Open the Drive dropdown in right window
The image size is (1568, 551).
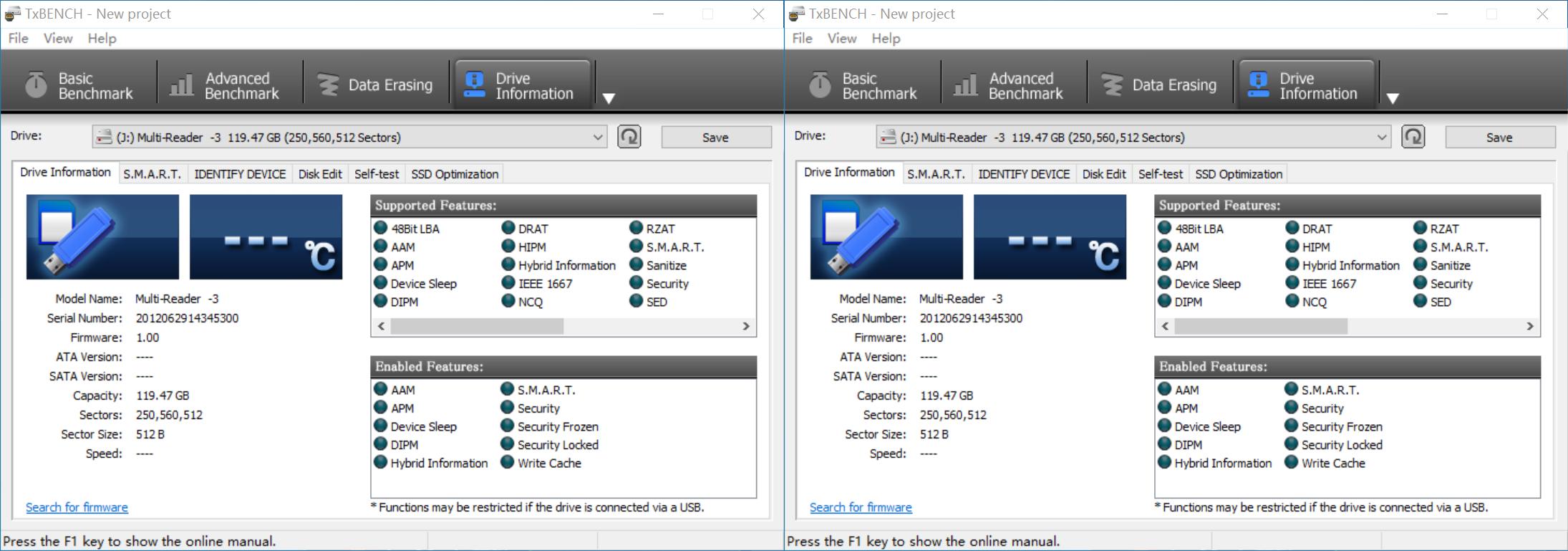click(x=1133, y=137)
